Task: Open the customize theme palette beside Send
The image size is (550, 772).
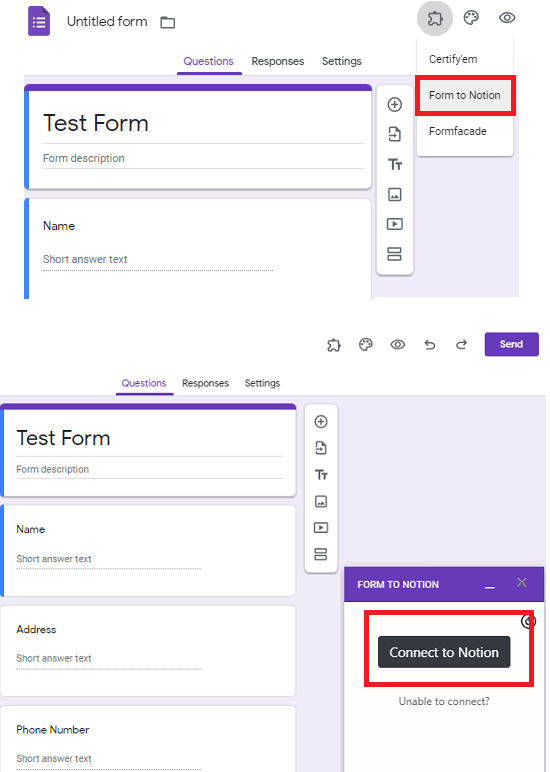Action: 366,344
